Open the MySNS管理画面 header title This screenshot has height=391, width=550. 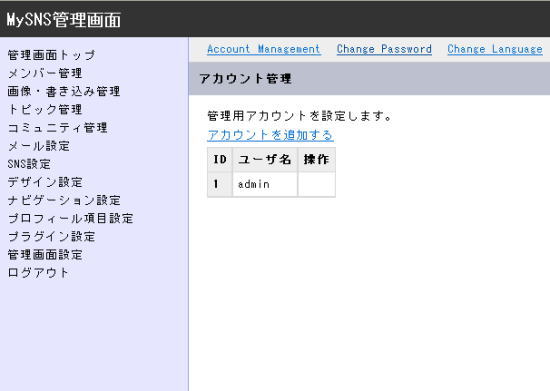point(63,20)
